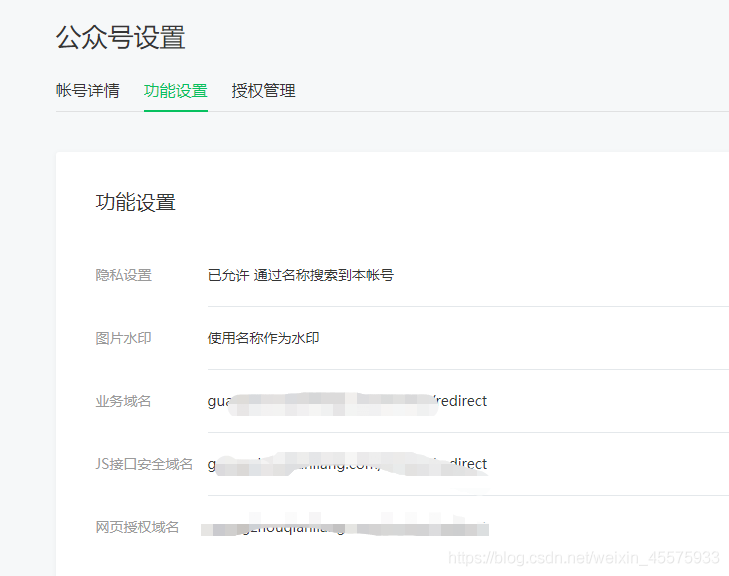This screenshot has width=729, height=576.
Task: Open the 授权管理 tab
Action: (x=263, y=91)
